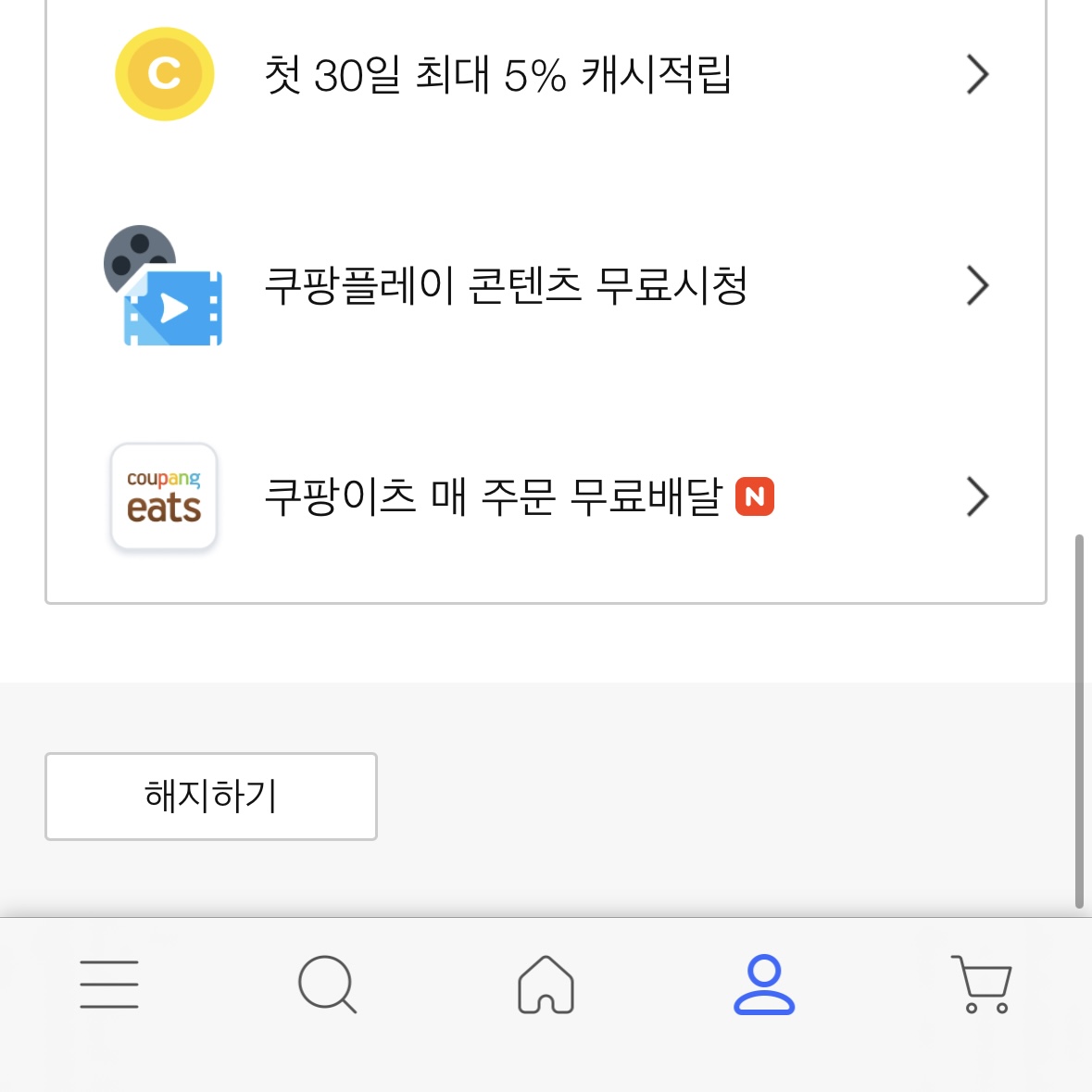Tap the 첫 30일 최대 5% 캐시적립 label
Viewport: 1092px width, 1092px height.
(x=500, y=75)
